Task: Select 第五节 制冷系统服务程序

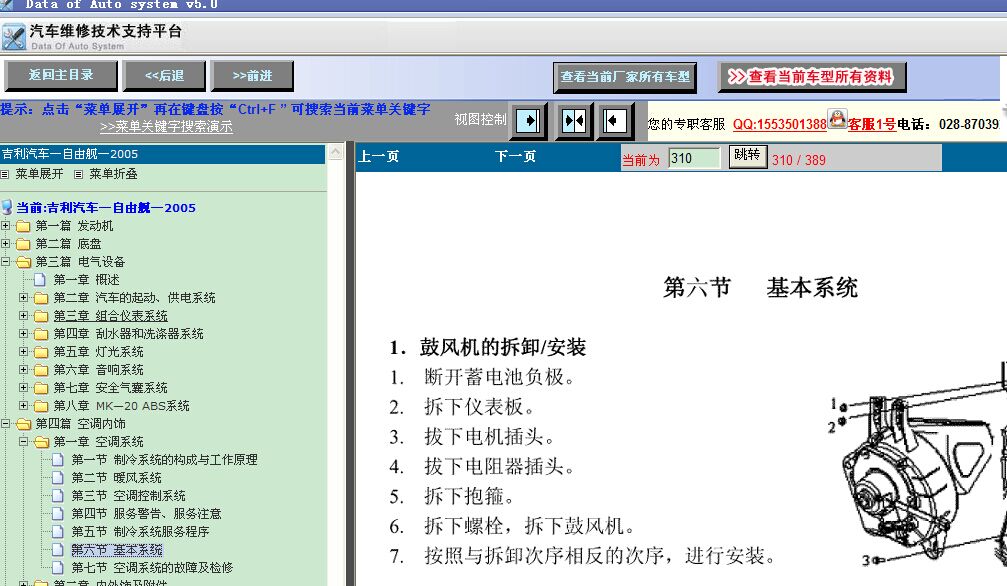Action: point(140,532)
